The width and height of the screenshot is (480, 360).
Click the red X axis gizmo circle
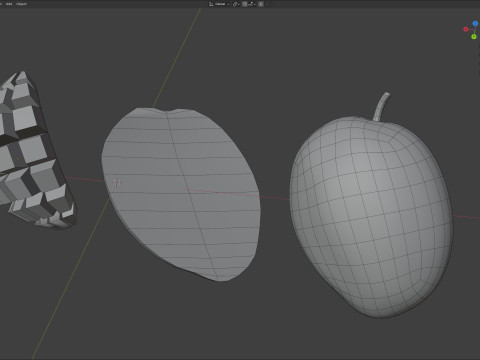tap(466, 29)
